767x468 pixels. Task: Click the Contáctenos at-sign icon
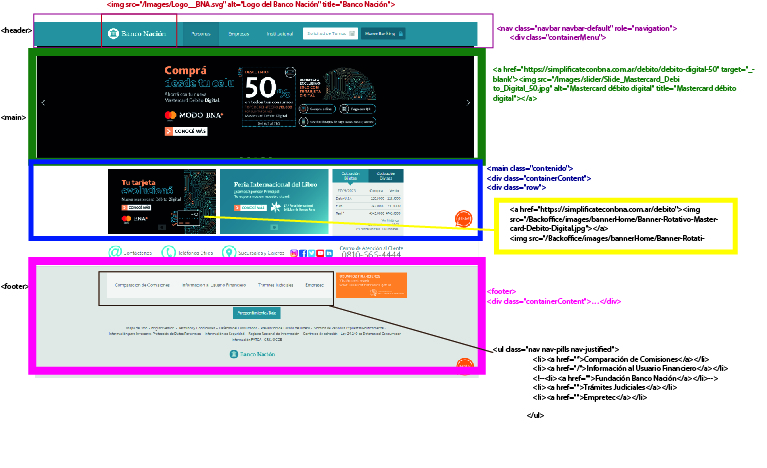point(115,253)
